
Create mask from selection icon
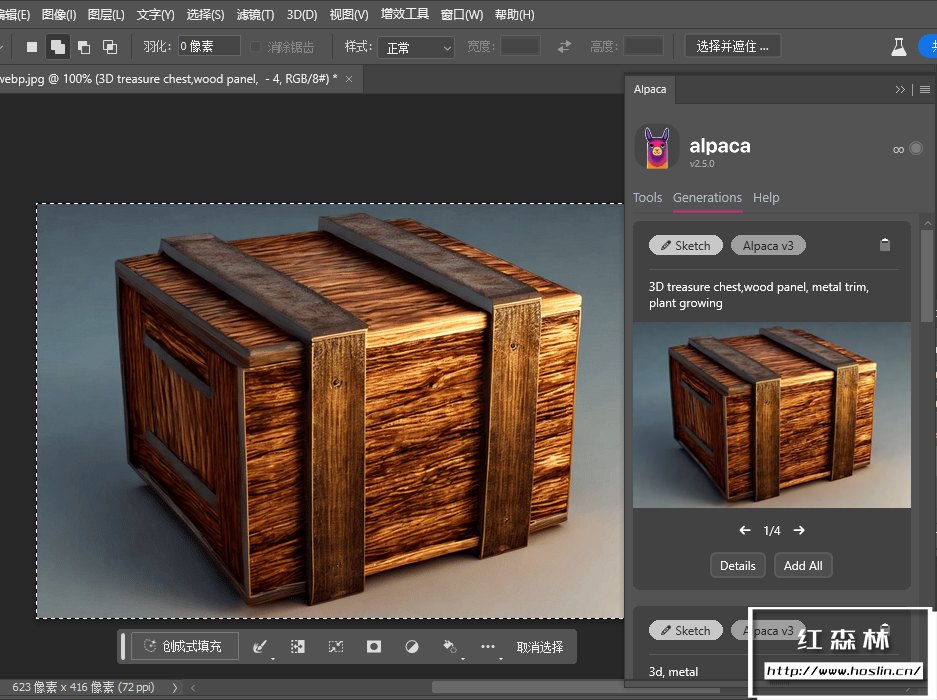(x=374, y=647)
